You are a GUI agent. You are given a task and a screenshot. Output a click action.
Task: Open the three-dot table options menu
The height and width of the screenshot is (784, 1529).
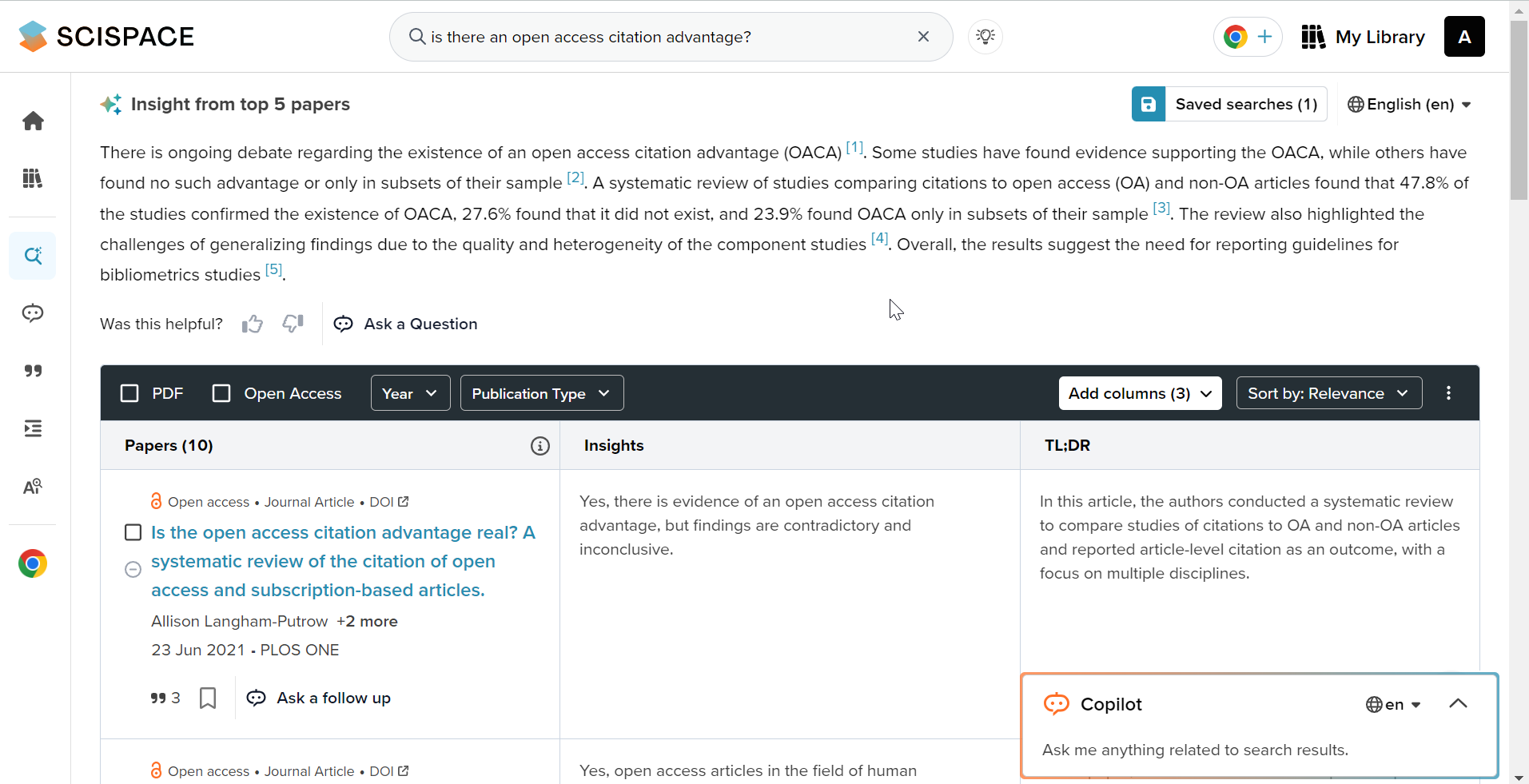click(x=1448, y=393)
